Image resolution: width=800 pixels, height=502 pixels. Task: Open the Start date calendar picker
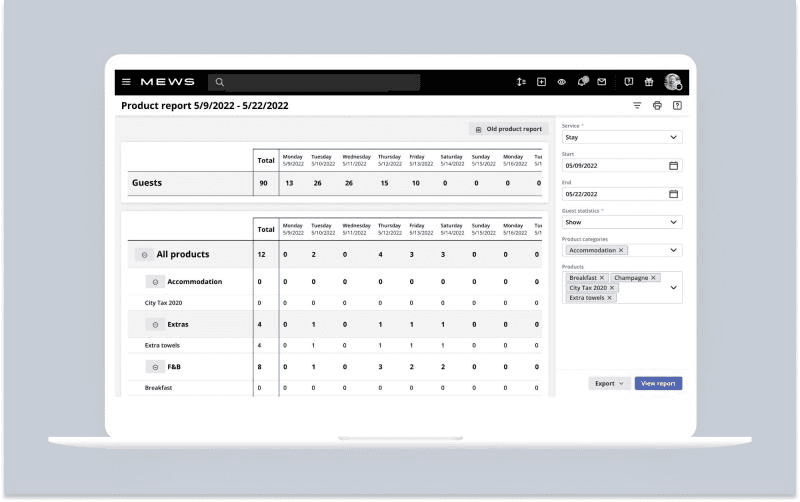tap(673, 165)
